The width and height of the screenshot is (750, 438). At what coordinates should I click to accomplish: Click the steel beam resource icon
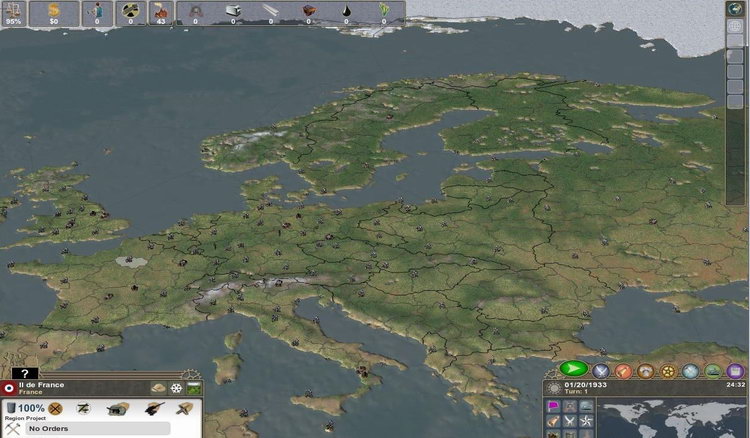point(271,12)
